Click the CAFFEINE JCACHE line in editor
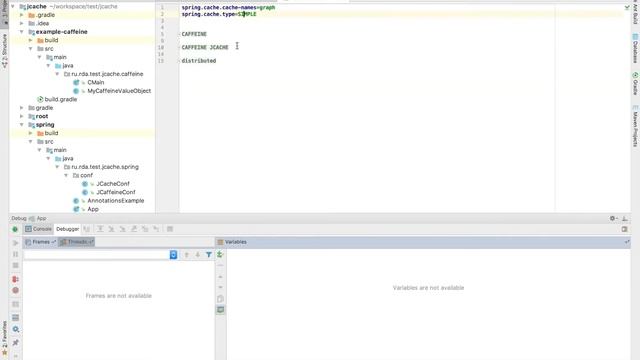The height and width of the screenshot is (360, 640). pyautogui.click(x=205, y=47)
